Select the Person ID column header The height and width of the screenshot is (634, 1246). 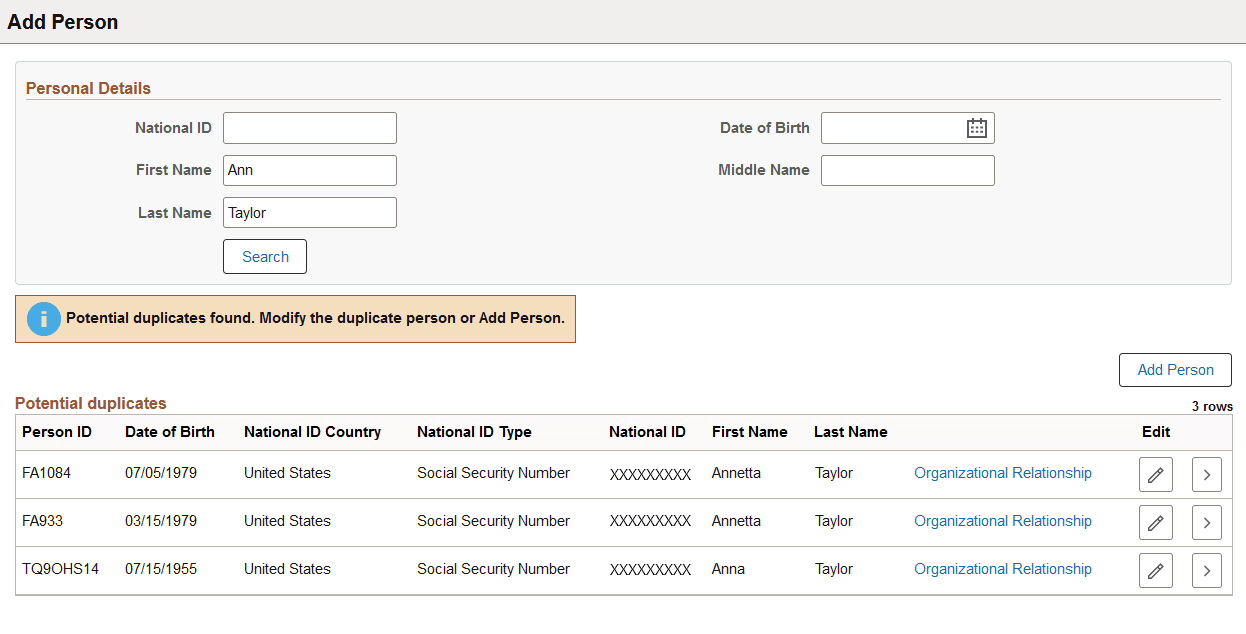coord(57,431)
